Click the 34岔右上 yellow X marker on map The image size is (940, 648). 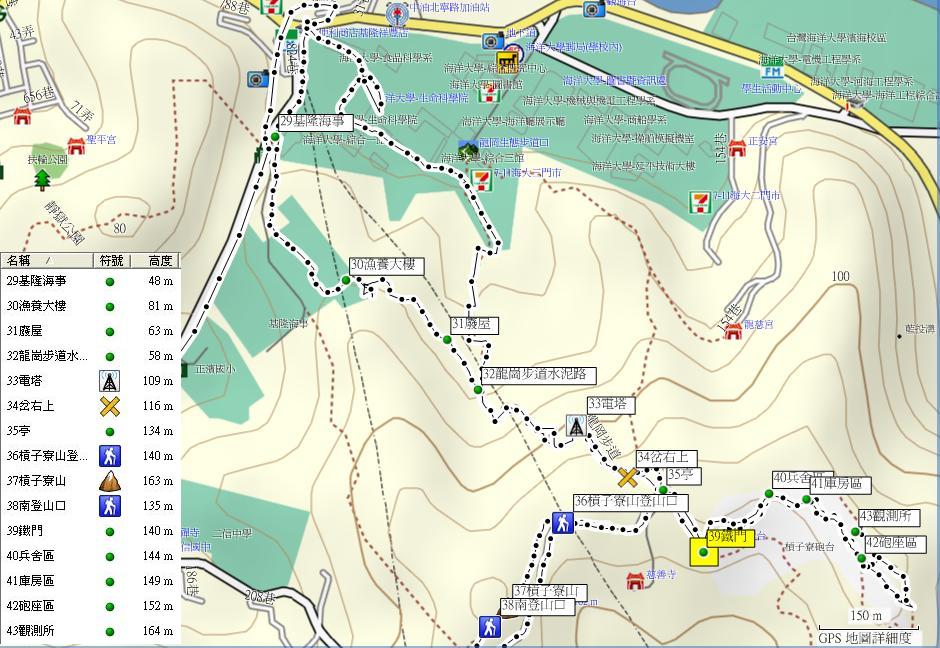pos(627,478)
